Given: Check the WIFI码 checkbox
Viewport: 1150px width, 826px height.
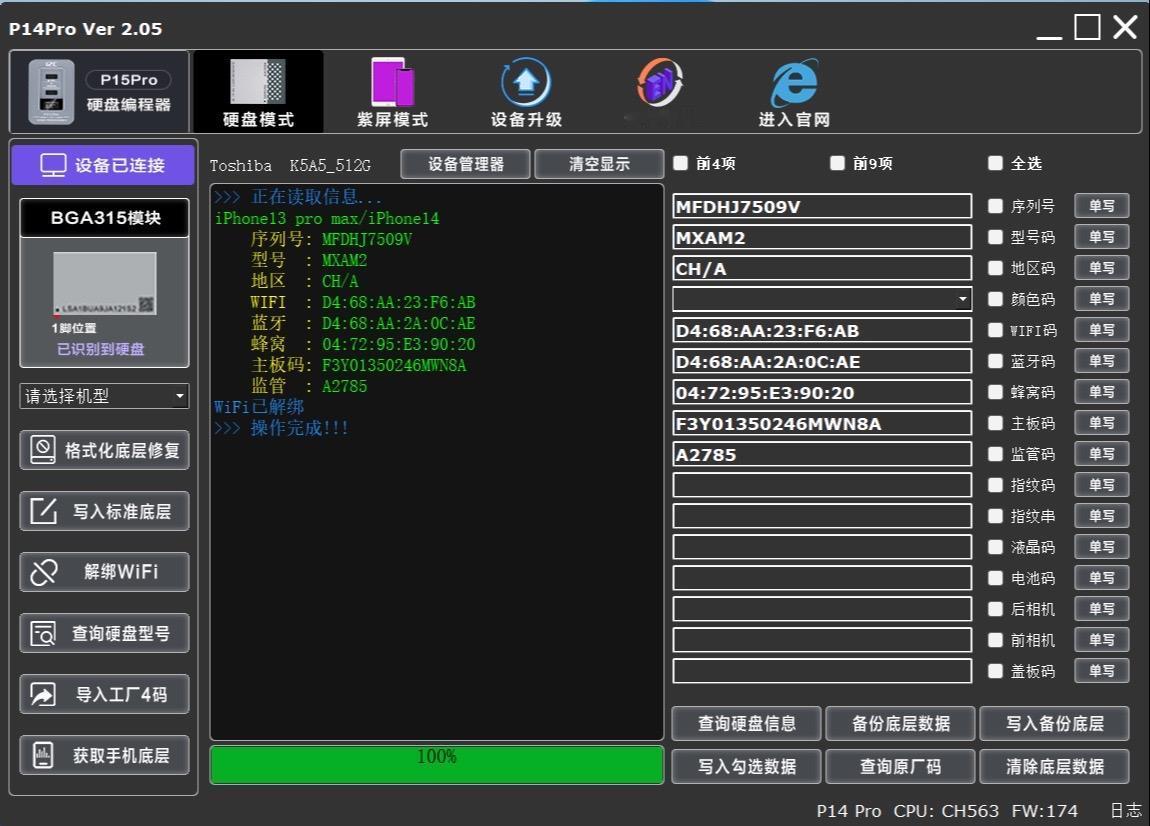Looking at the screenshot, I should point(995,330).
